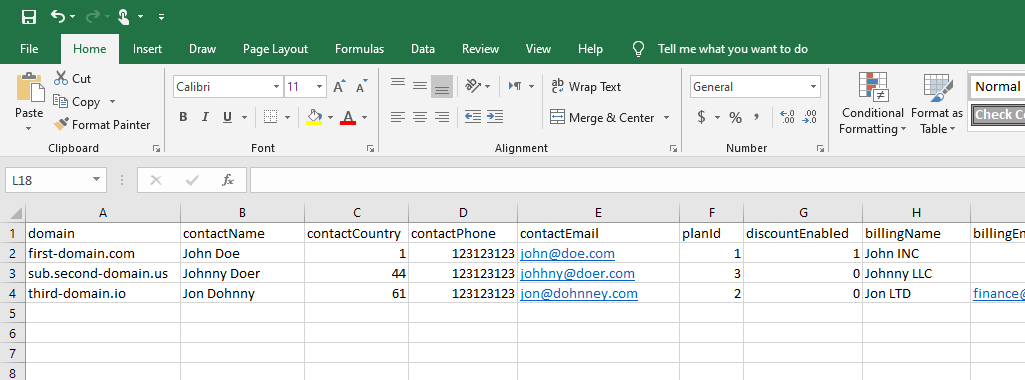Align text right in cell

(x=442, y=117)
